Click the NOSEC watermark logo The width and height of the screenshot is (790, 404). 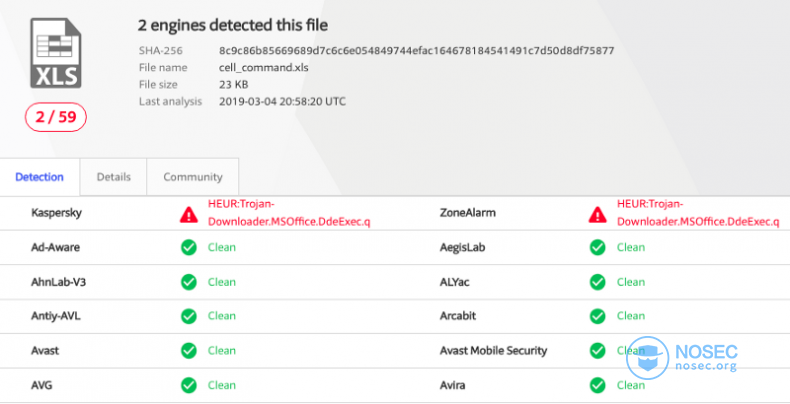pyautogui.click(x=682, y=358)
